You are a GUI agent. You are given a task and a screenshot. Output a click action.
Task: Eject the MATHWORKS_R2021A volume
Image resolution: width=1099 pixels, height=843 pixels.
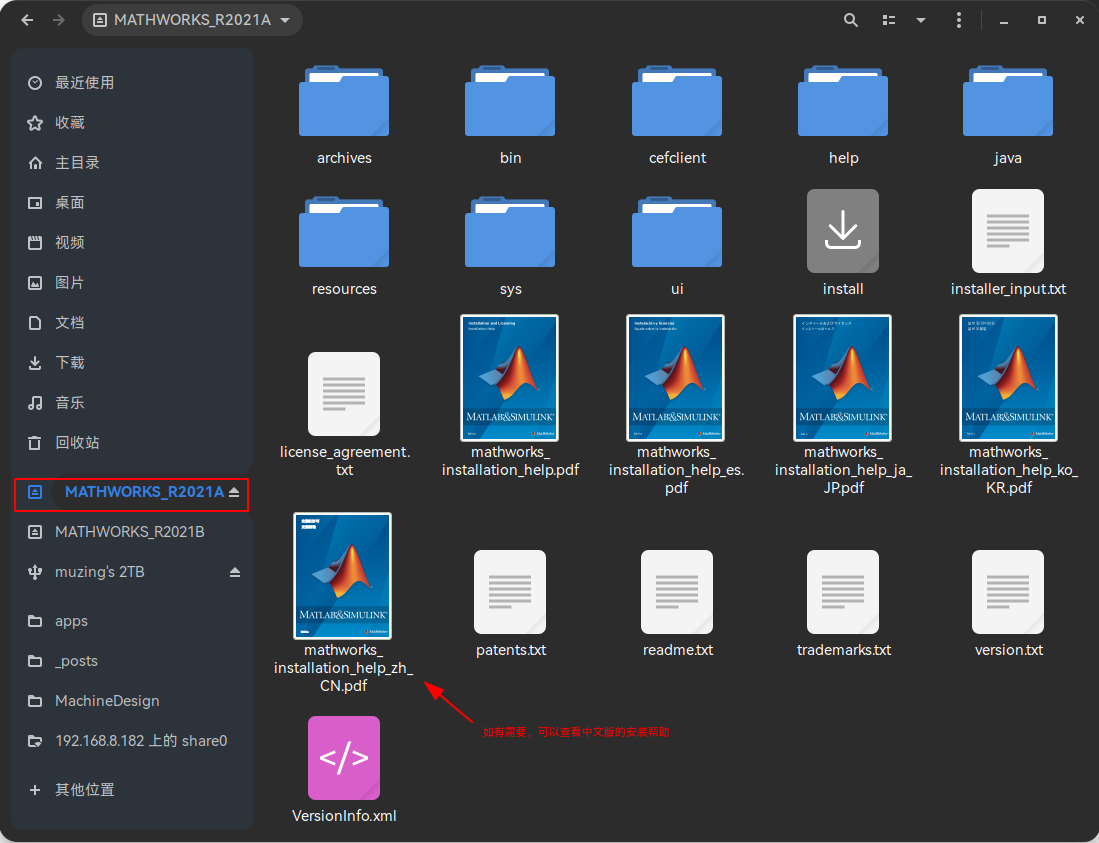(x=233, y=491)
